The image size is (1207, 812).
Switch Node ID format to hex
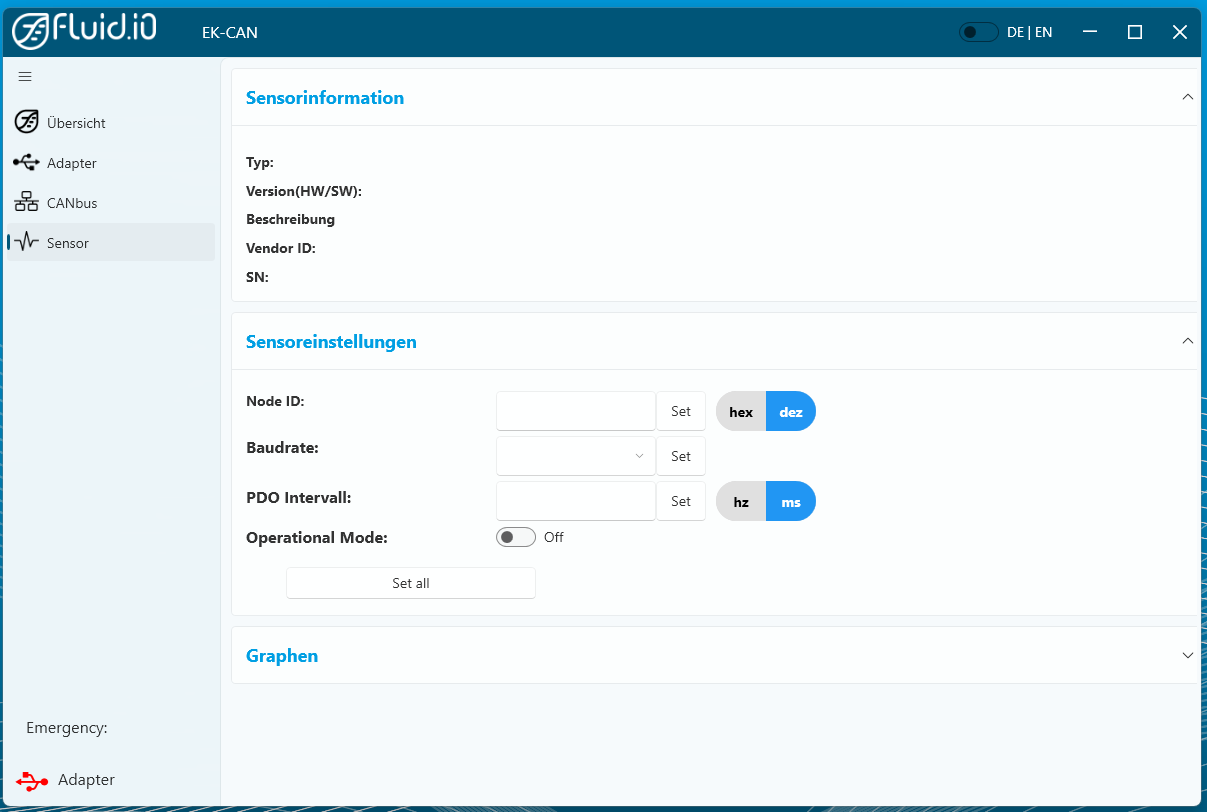point(741,412)
